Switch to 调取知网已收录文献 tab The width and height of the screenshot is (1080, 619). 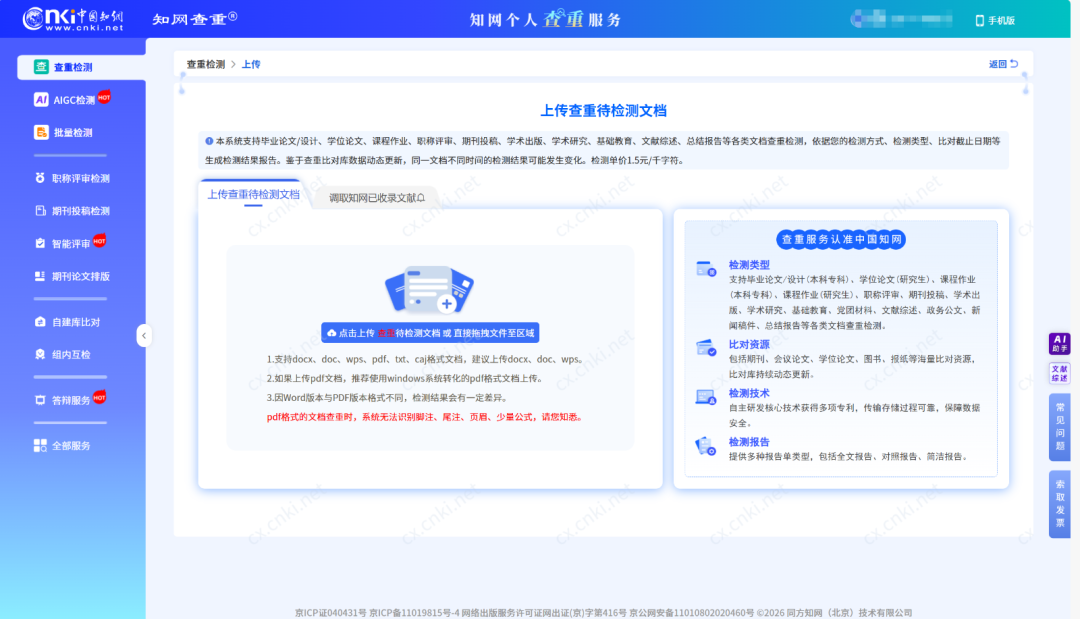(x=377, y=198)
